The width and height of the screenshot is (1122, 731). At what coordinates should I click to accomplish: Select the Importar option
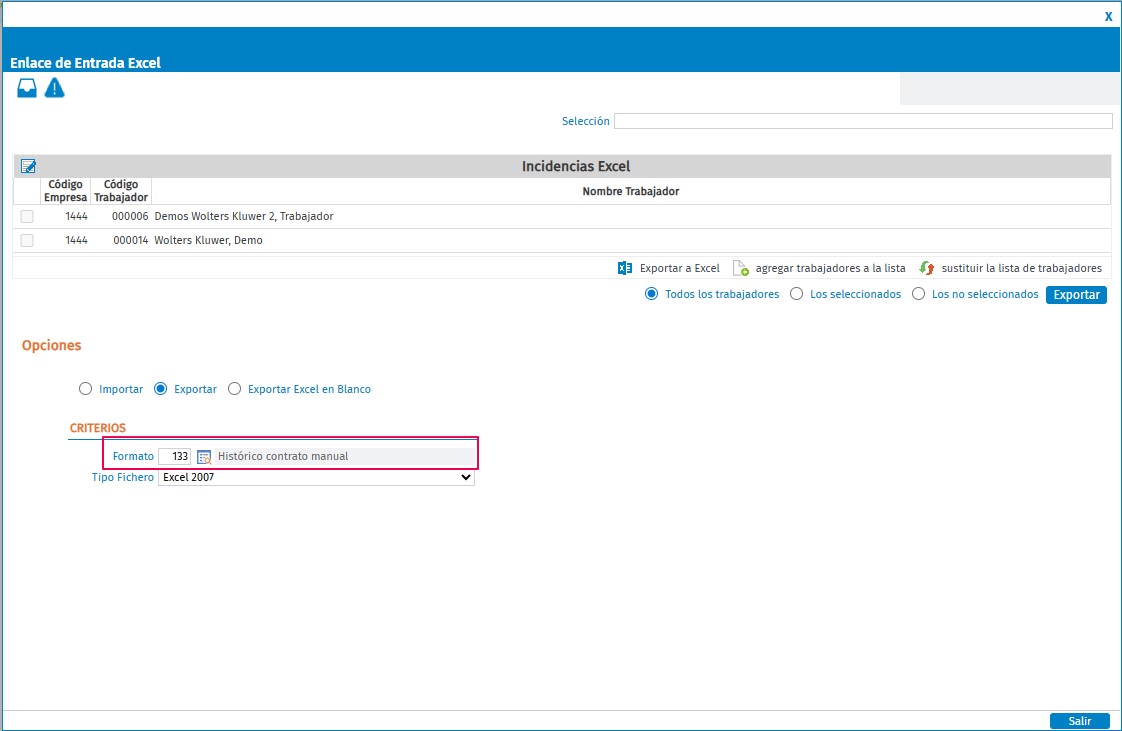[86, 389]
